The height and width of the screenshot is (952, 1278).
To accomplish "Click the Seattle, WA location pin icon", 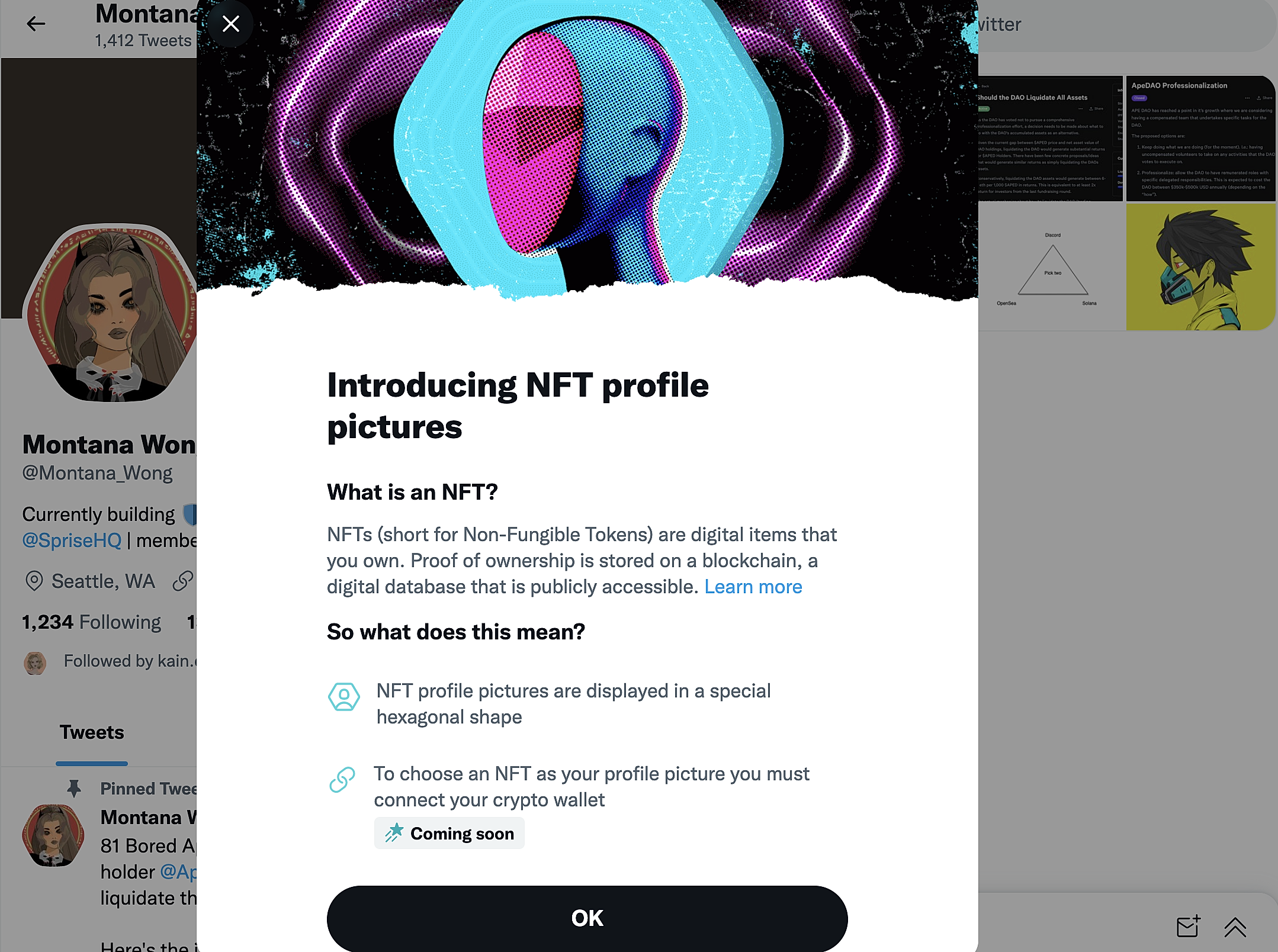I will point(34,581).
